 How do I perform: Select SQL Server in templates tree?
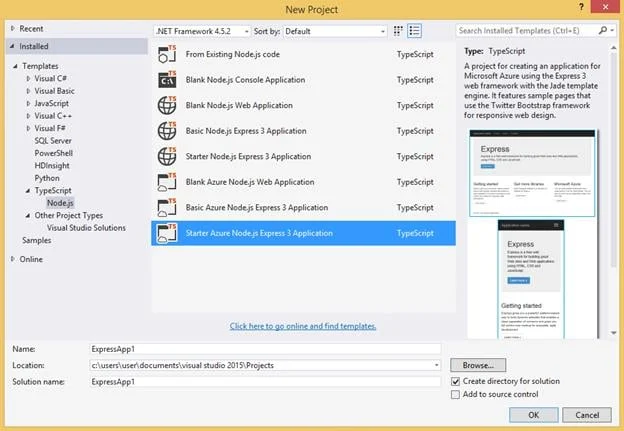tap(53, 141)
